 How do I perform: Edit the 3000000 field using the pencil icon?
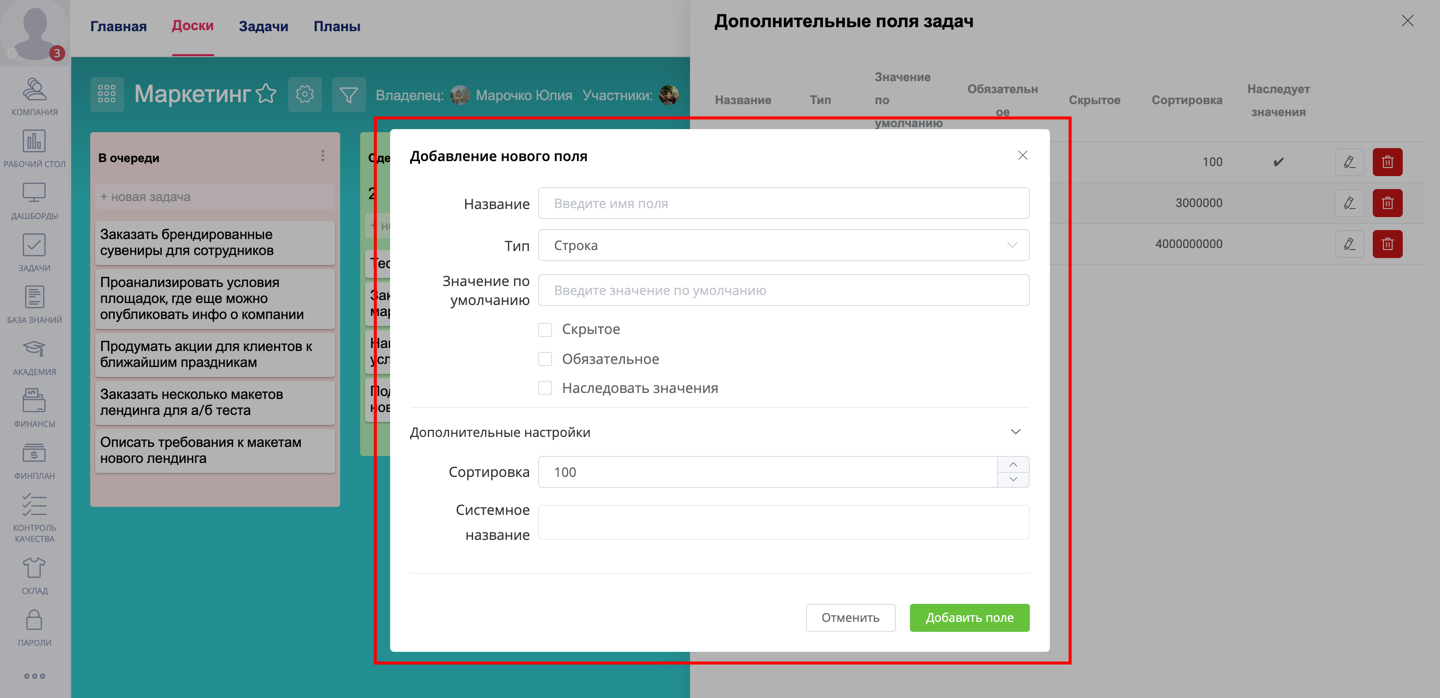pyautogui.click(x=1349, y=202)
